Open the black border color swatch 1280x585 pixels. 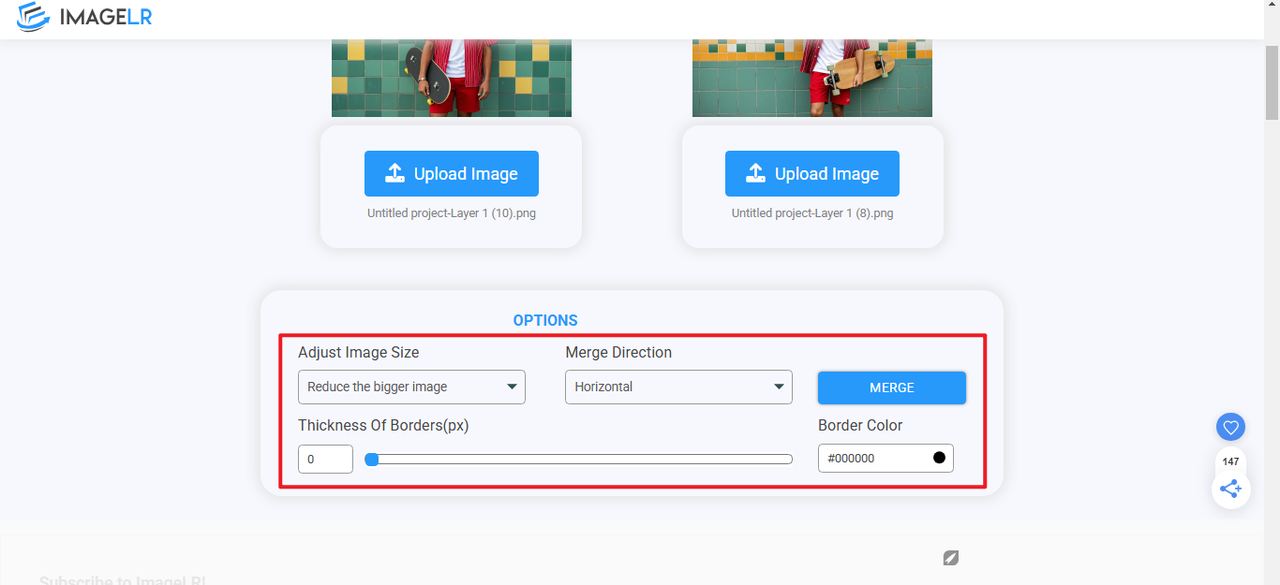click(x=939, y=458)
